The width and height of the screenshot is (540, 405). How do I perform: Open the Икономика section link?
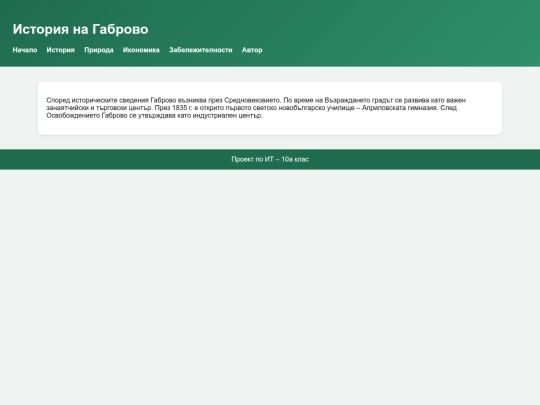[x=141, y=50]
